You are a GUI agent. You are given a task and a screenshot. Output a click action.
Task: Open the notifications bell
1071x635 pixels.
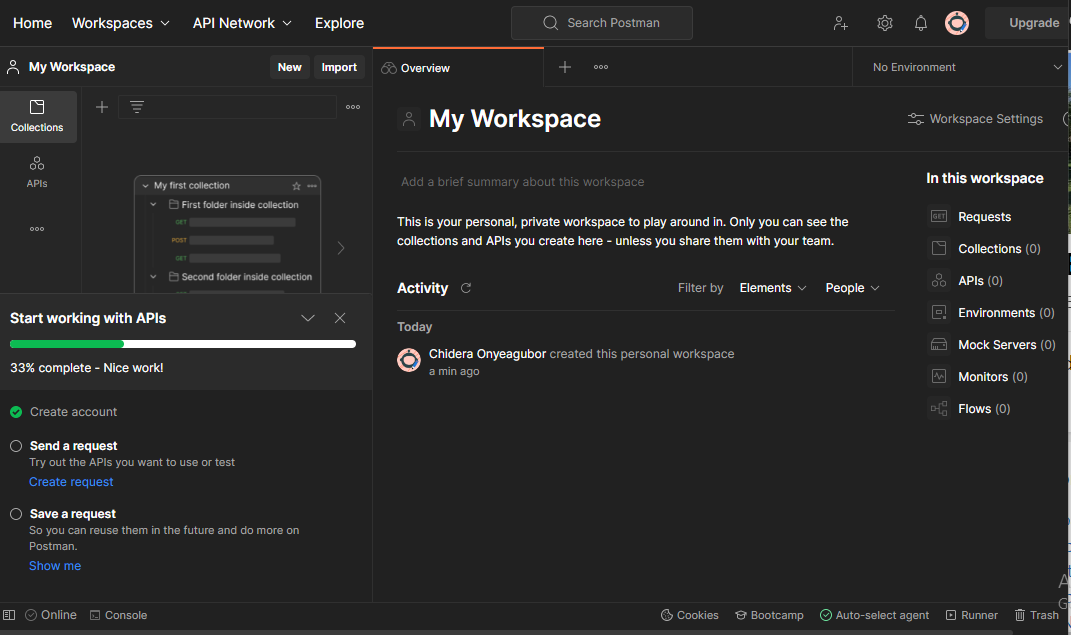[921, 23]
